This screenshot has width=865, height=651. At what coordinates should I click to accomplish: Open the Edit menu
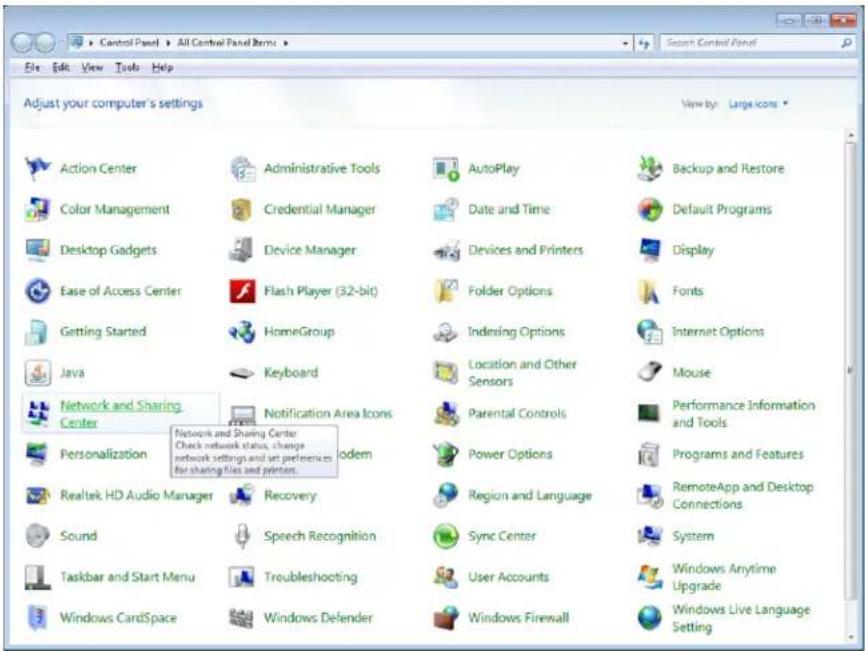coord(61,67)
